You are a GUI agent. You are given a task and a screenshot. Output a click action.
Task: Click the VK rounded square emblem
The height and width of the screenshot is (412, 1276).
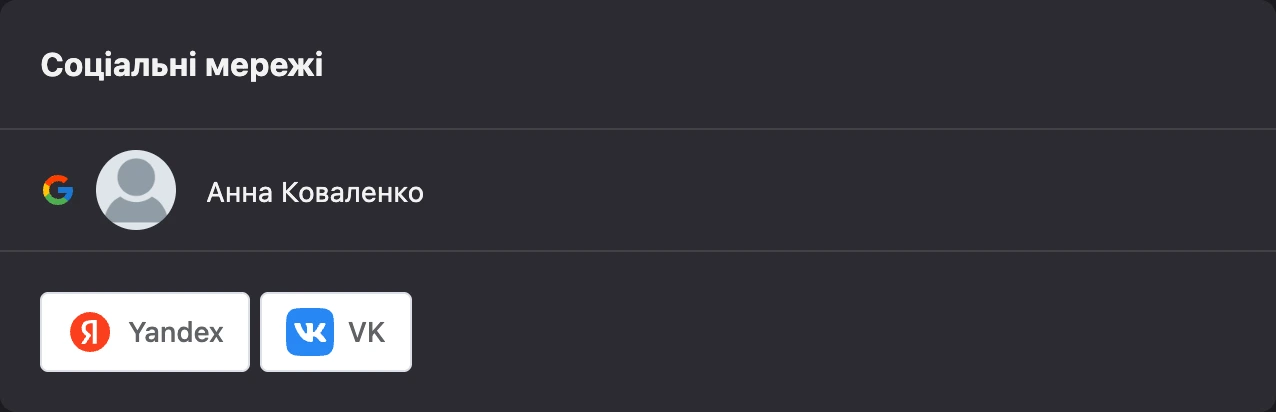point(307,332)
